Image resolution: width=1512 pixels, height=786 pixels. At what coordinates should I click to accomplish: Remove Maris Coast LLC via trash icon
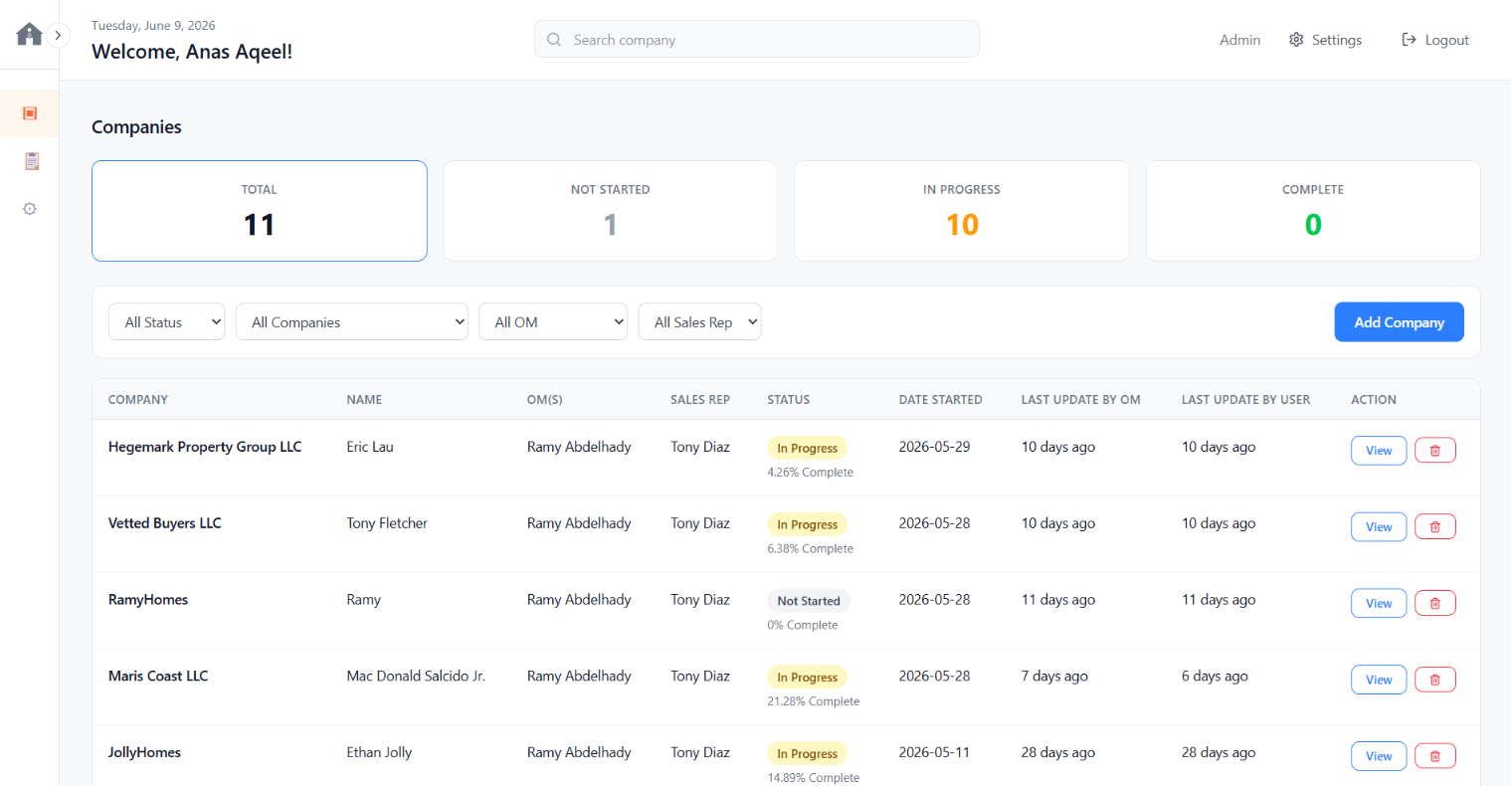coord(1435,680)
